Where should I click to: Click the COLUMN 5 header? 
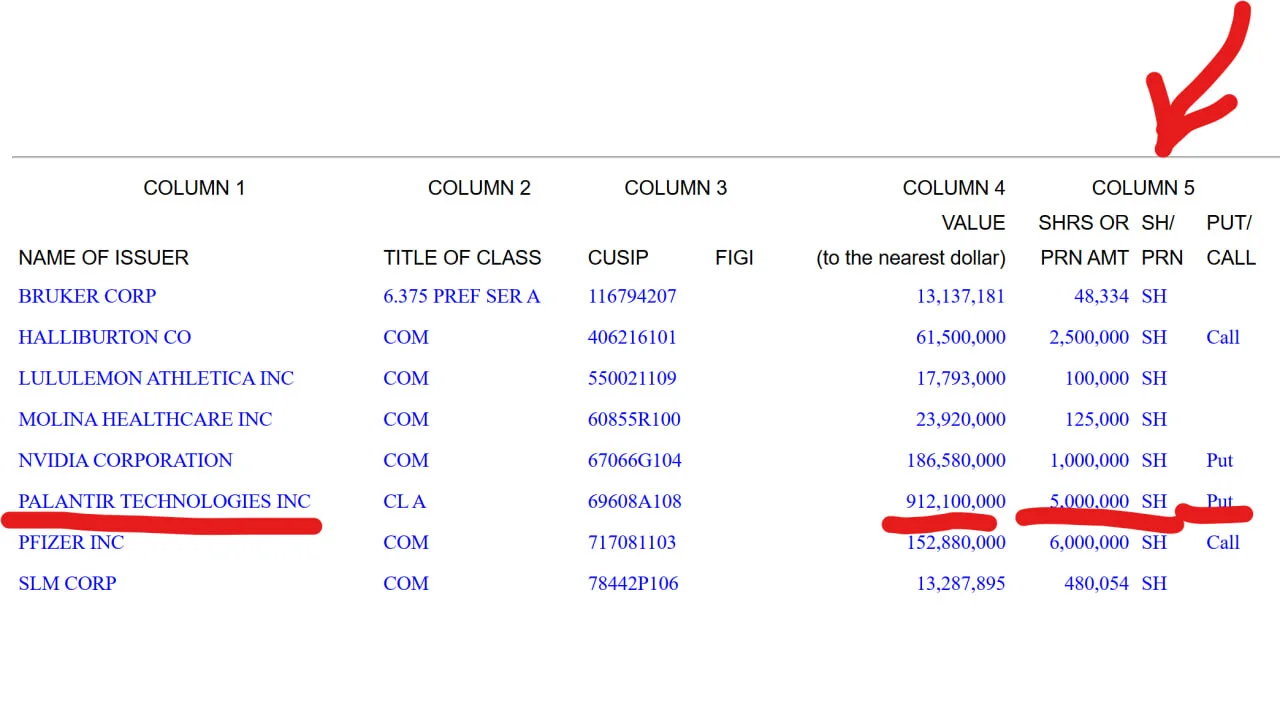pyautogui.click(x=1143, y=188)
